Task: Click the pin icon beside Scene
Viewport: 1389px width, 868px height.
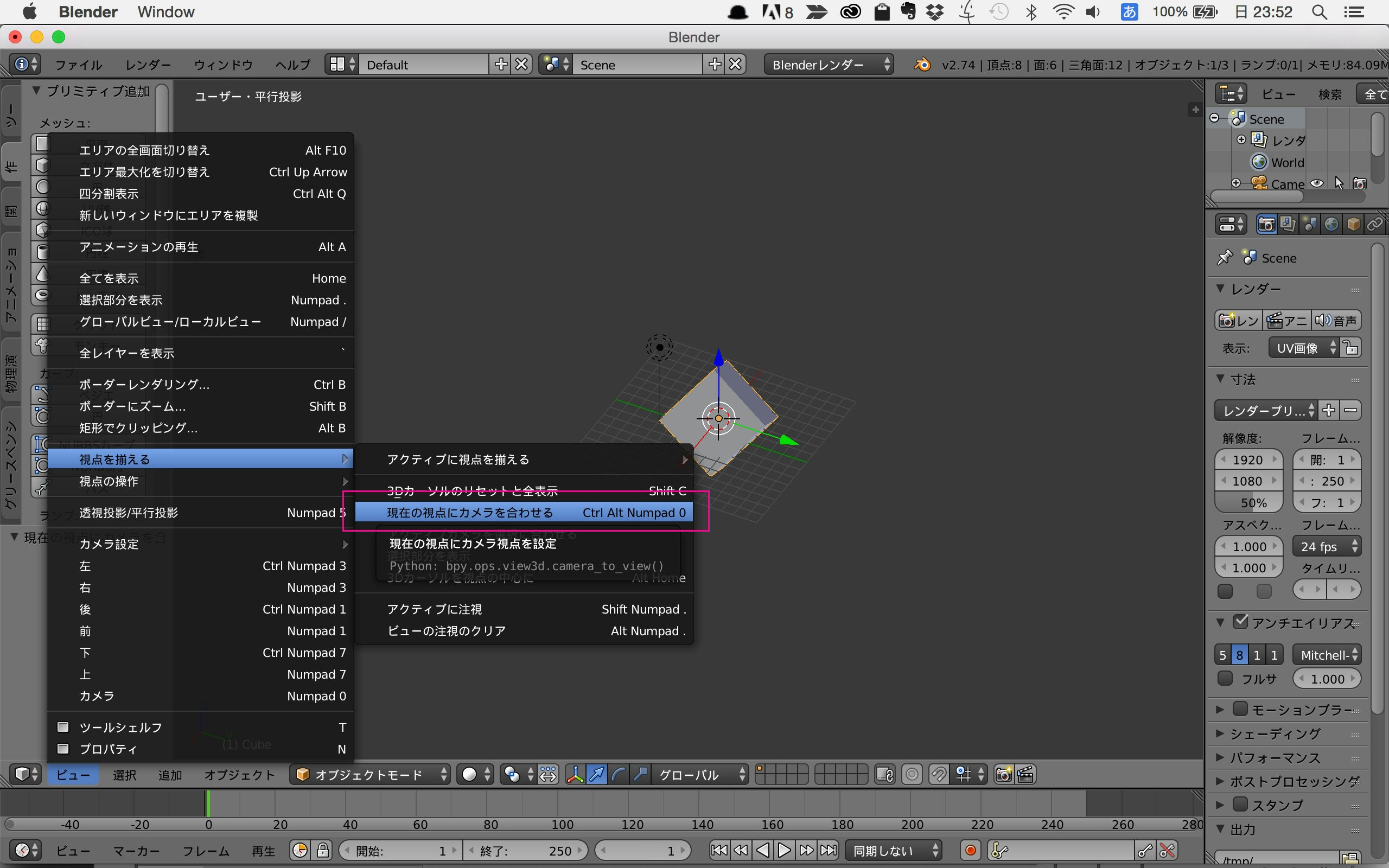Action: (1224, 258)
